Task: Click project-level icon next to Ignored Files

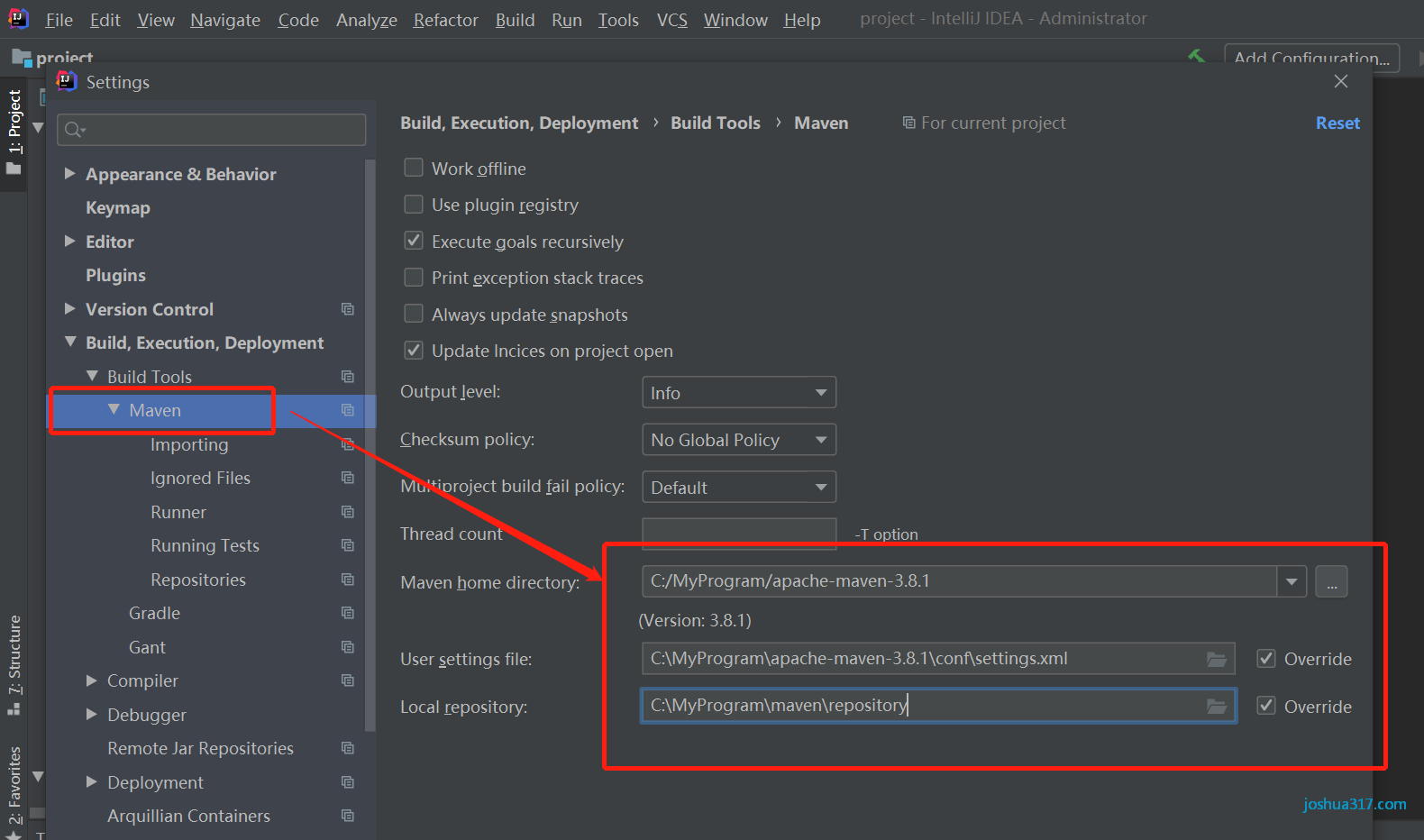Action: 348,478
